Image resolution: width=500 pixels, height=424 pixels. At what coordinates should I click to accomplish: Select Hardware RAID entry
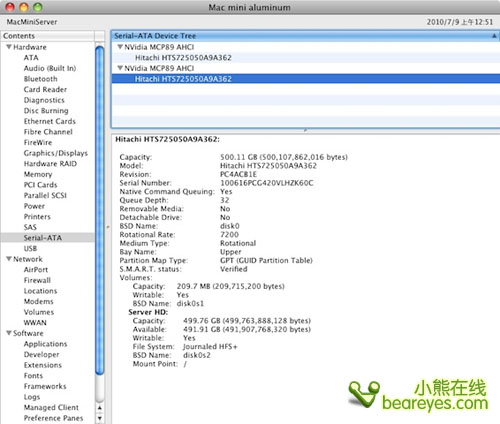point(50,164)
